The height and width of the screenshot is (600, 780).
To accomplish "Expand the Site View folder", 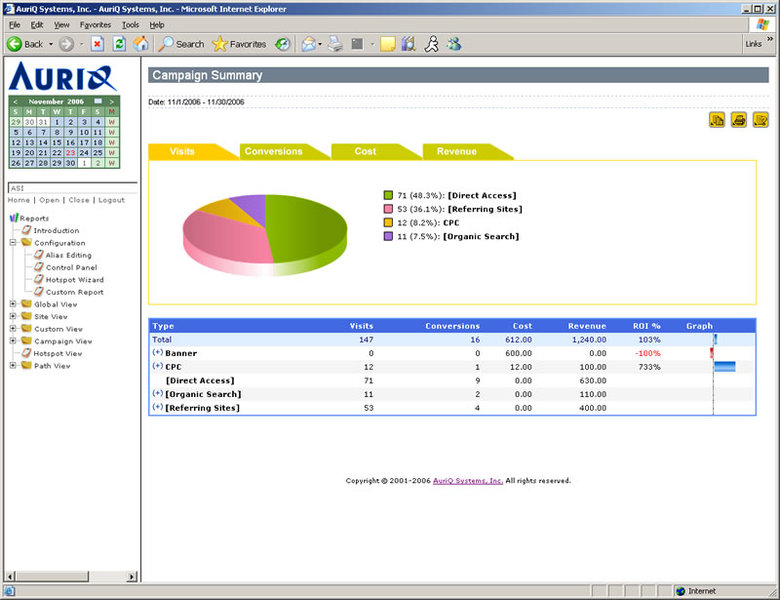I will coord(13,316).
